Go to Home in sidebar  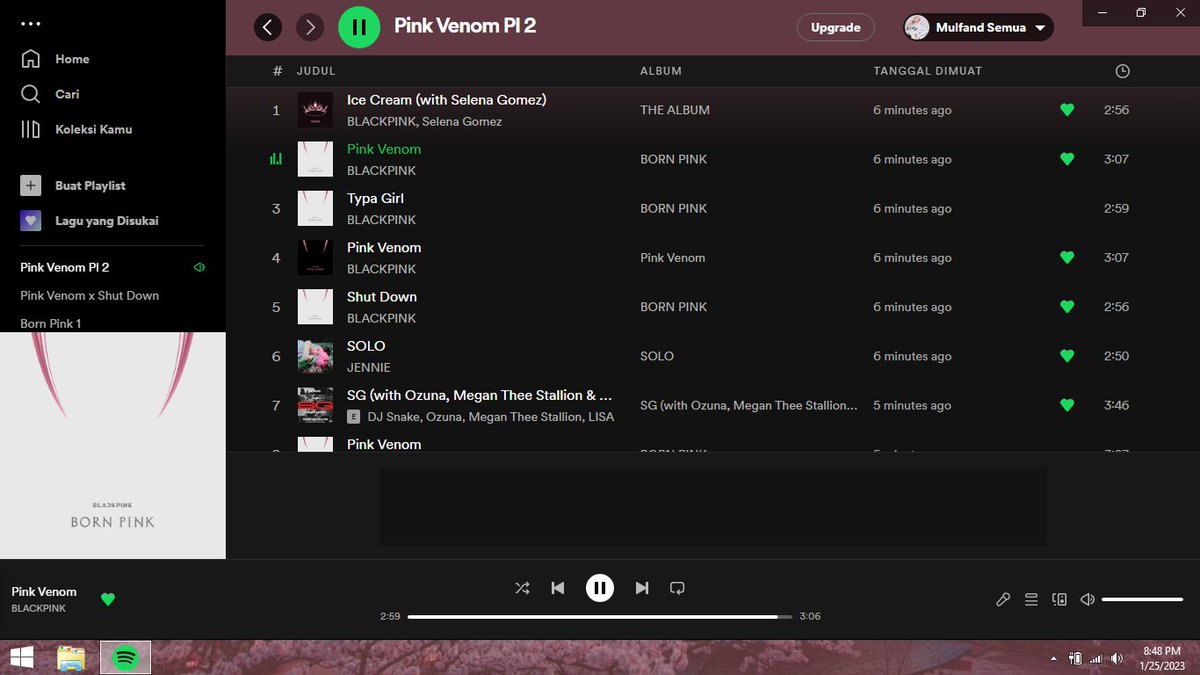(55, 59)
